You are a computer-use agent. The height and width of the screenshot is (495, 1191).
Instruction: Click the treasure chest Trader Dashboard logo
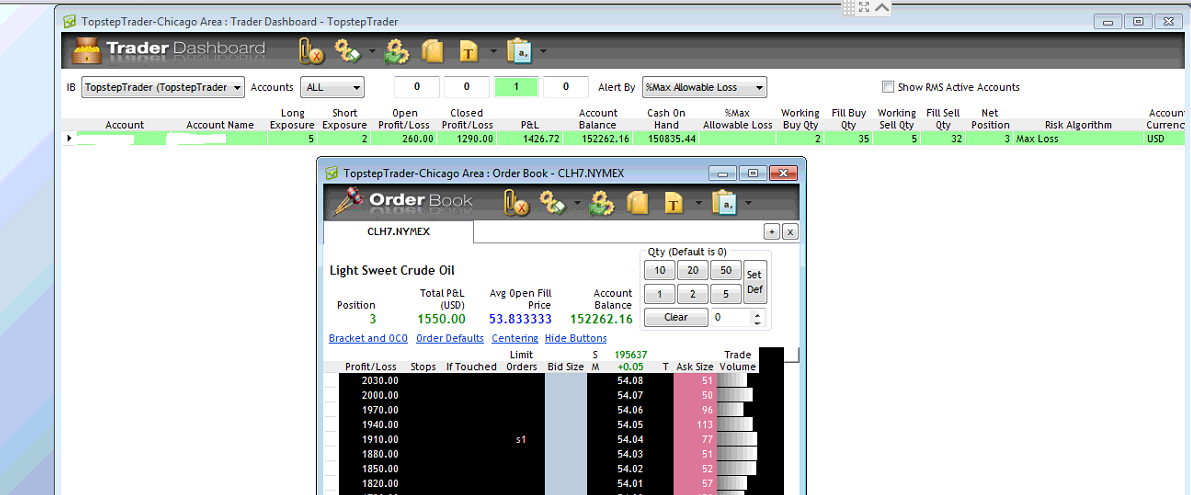[87, 51]
